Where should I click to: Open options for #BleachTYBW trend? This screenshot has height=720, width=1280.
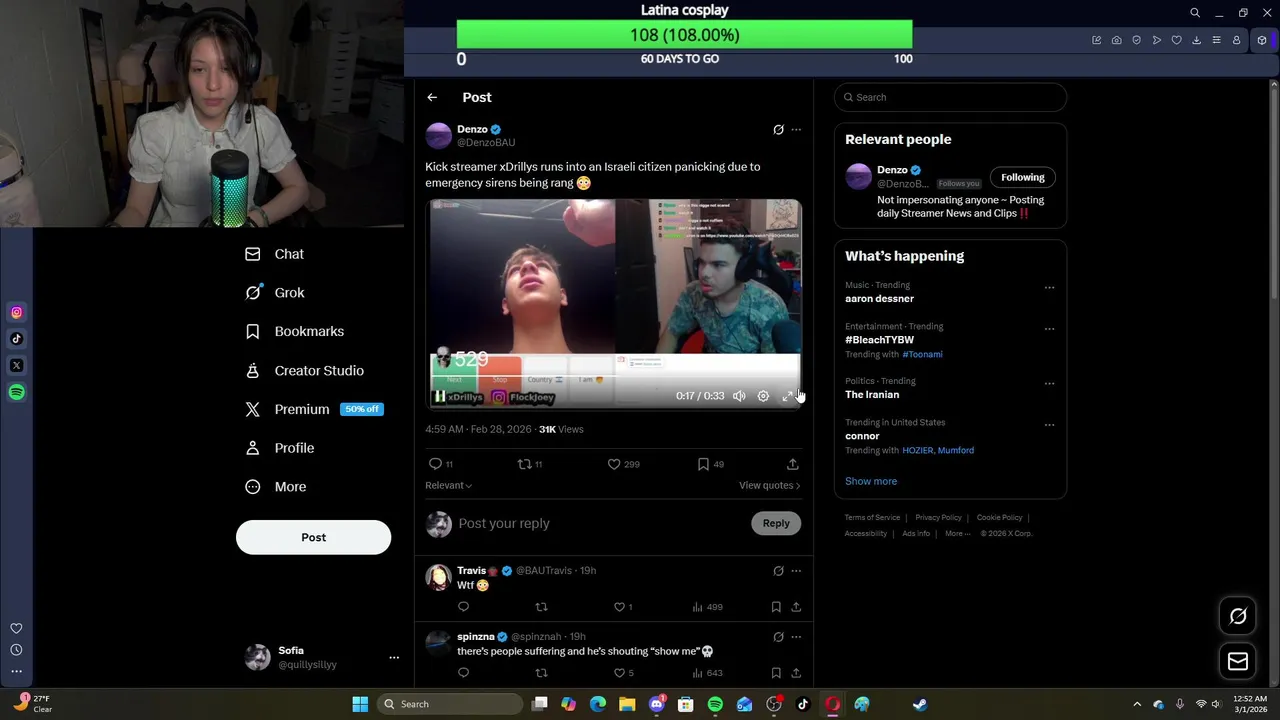(x=1049, y=328)
